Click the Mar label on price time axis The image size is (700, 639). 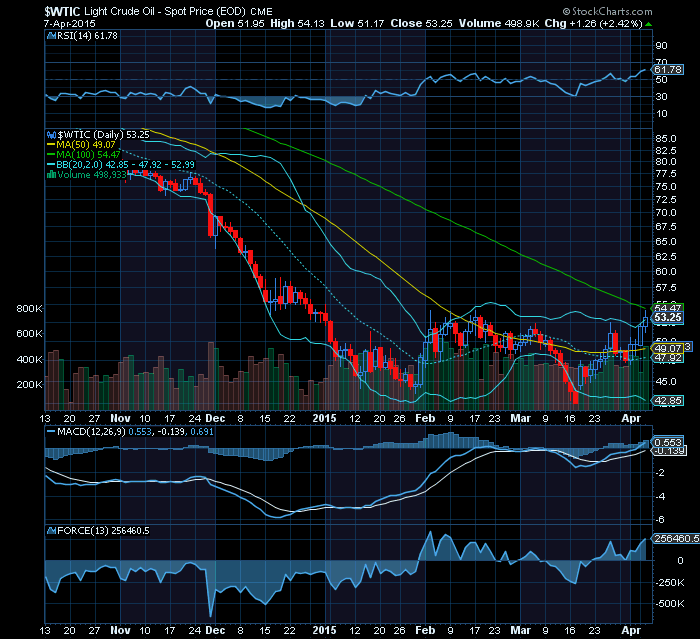[x=521, y=418]
